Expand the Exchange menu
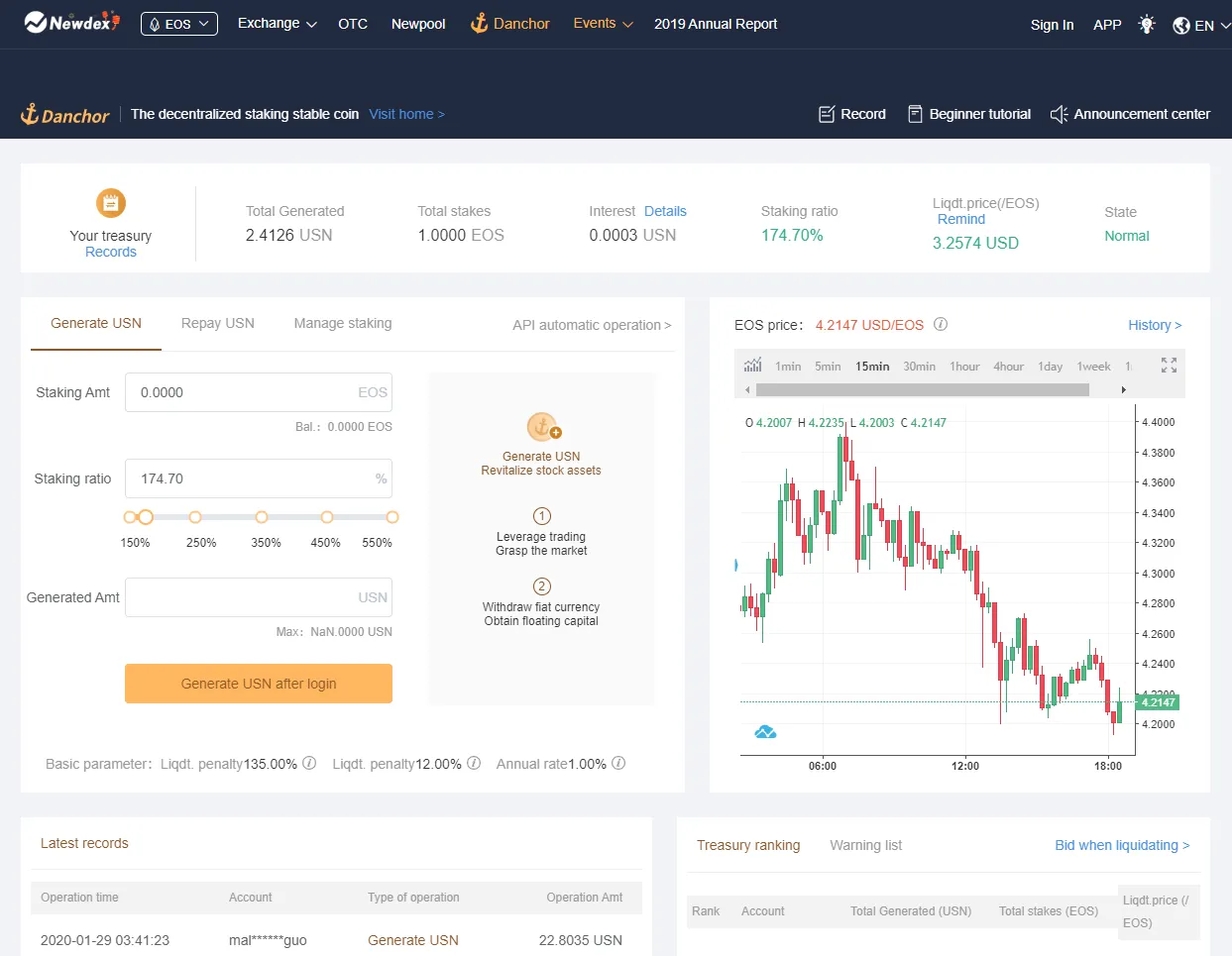 pyautogui.click(x=277, y=24)
